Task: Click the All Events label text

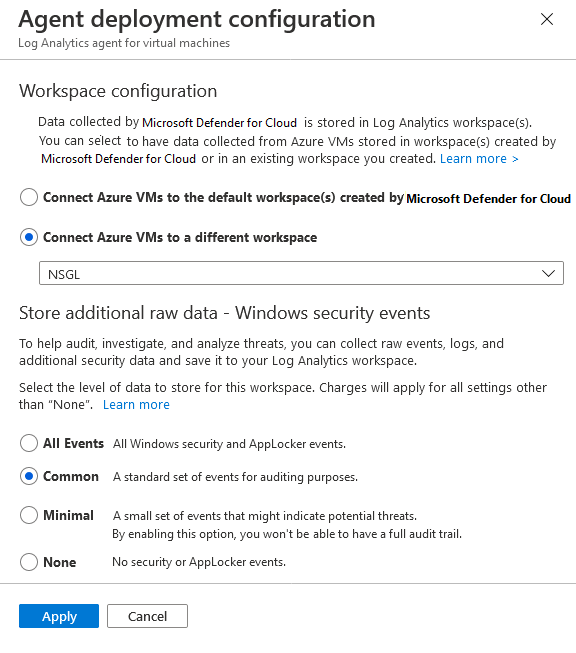Action: 73,444
